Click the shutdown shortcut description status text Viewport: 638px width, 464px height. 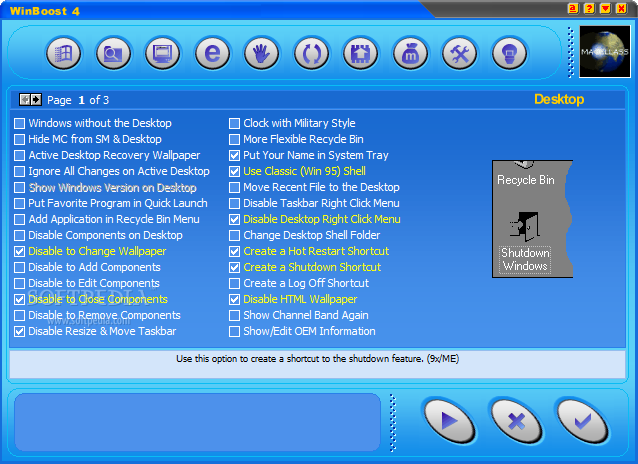click(x=317, y=359)
